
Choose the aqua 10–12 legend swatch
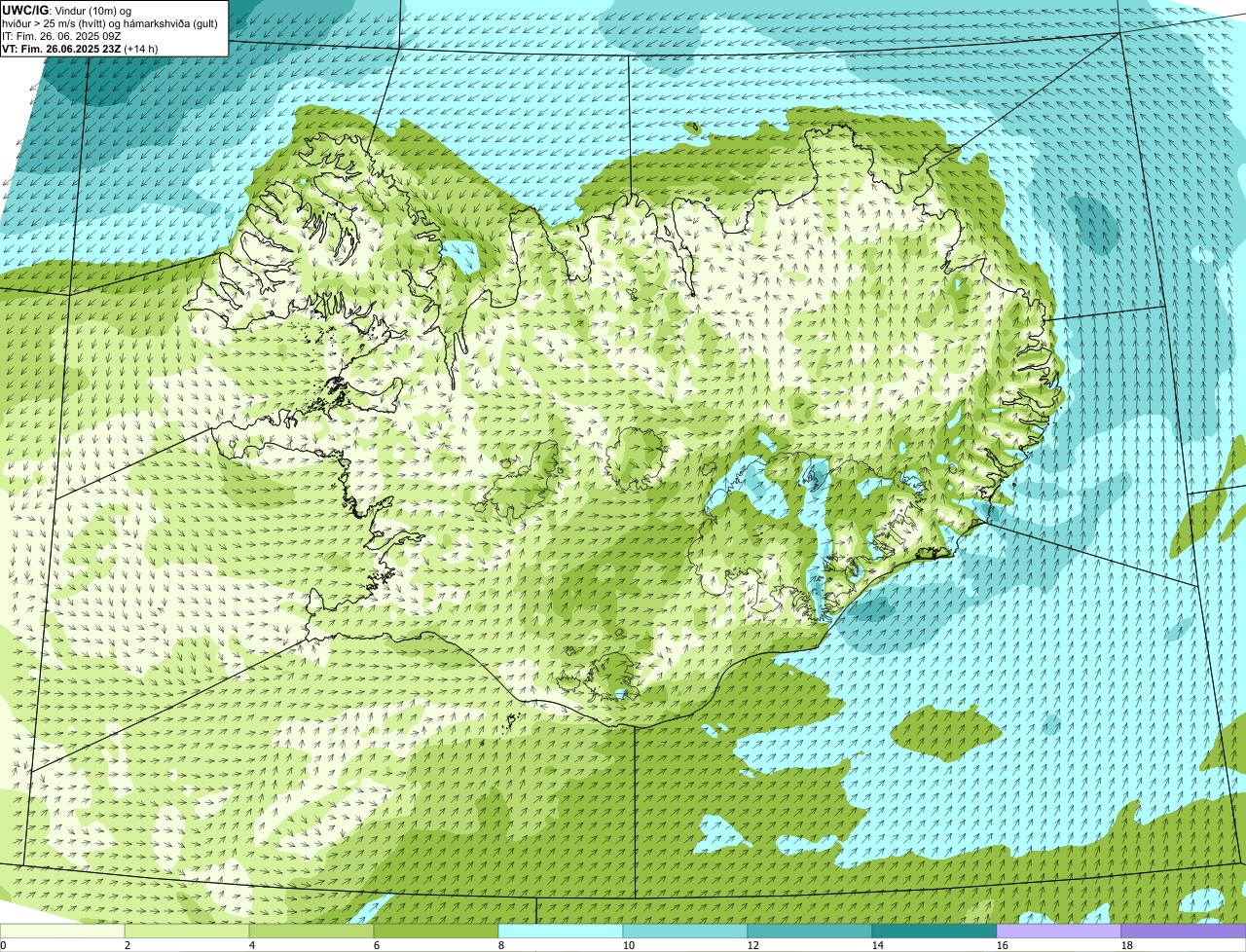point(685,931)
